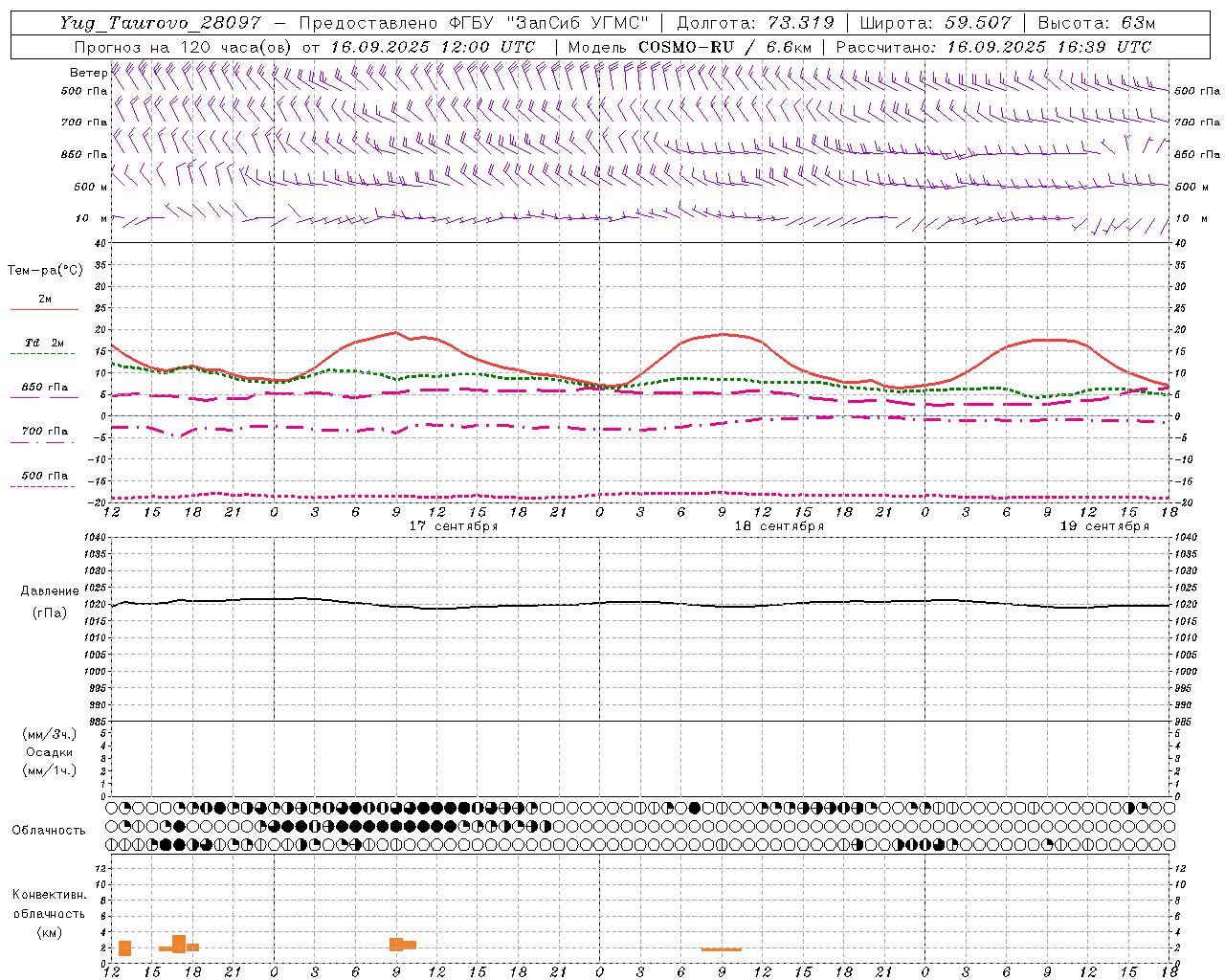Click the forecast start time 16.09.2025 12:00 UTC
The height and width of the screenshot is (980, 1225).
tap(433, 47)
